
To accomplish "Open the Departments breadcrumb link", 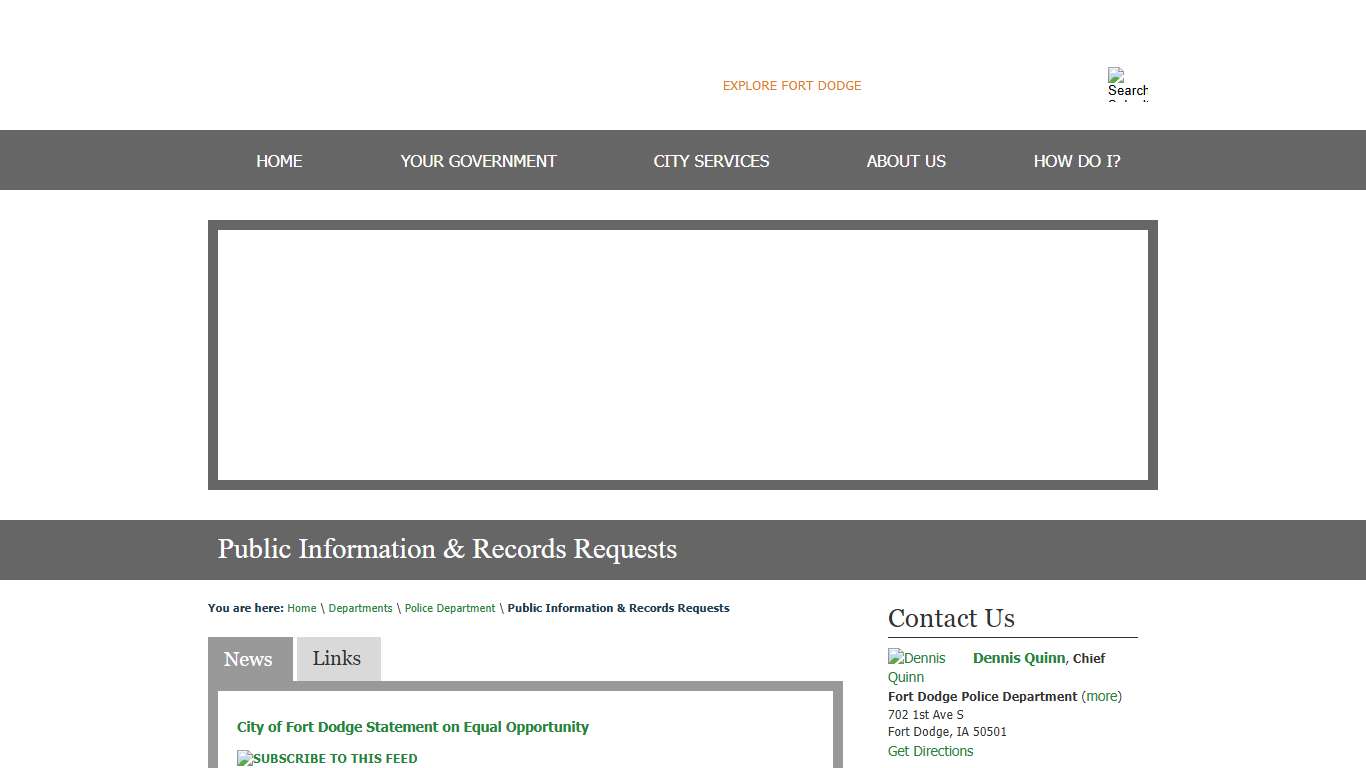I will (360, 608).
